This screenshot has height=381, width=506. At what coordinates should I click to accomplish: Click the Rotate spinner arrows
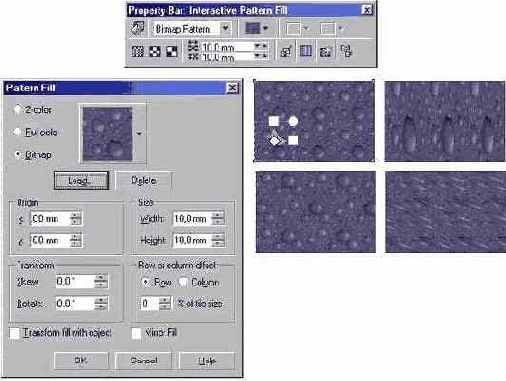(x=101, y=303)
